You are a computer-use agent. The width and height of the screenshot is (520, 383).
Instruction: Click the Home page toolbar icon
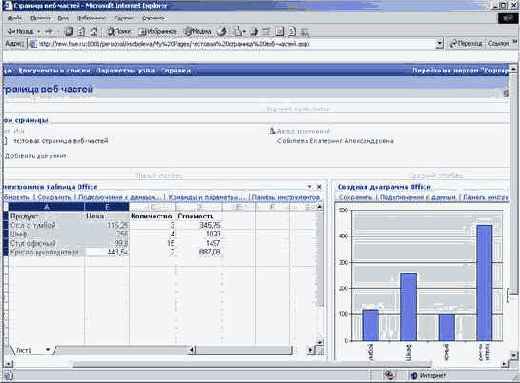[94, 31]
